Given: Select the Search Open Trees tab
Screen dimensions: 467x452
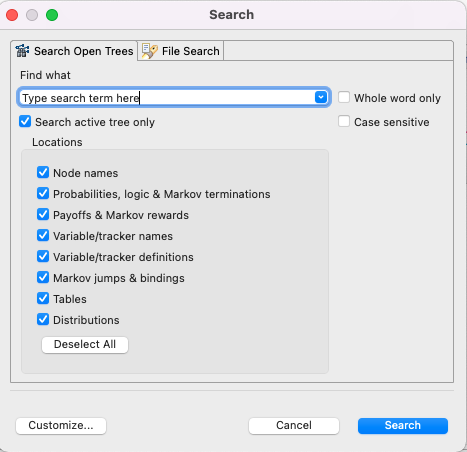Looking at the screenshot, I should point(74,51).
